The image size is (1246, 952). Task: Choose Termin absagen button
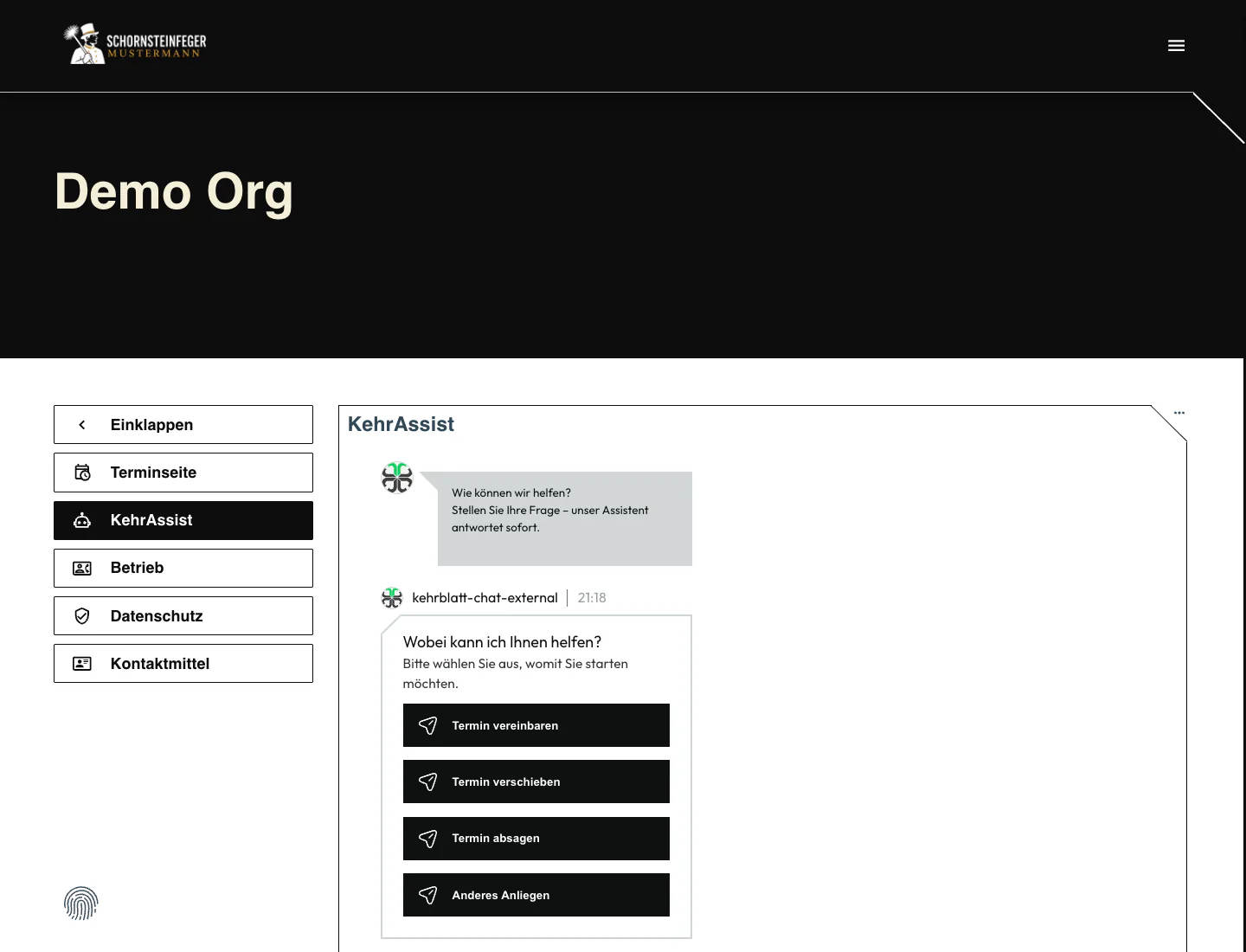click(x=536, y=839)
